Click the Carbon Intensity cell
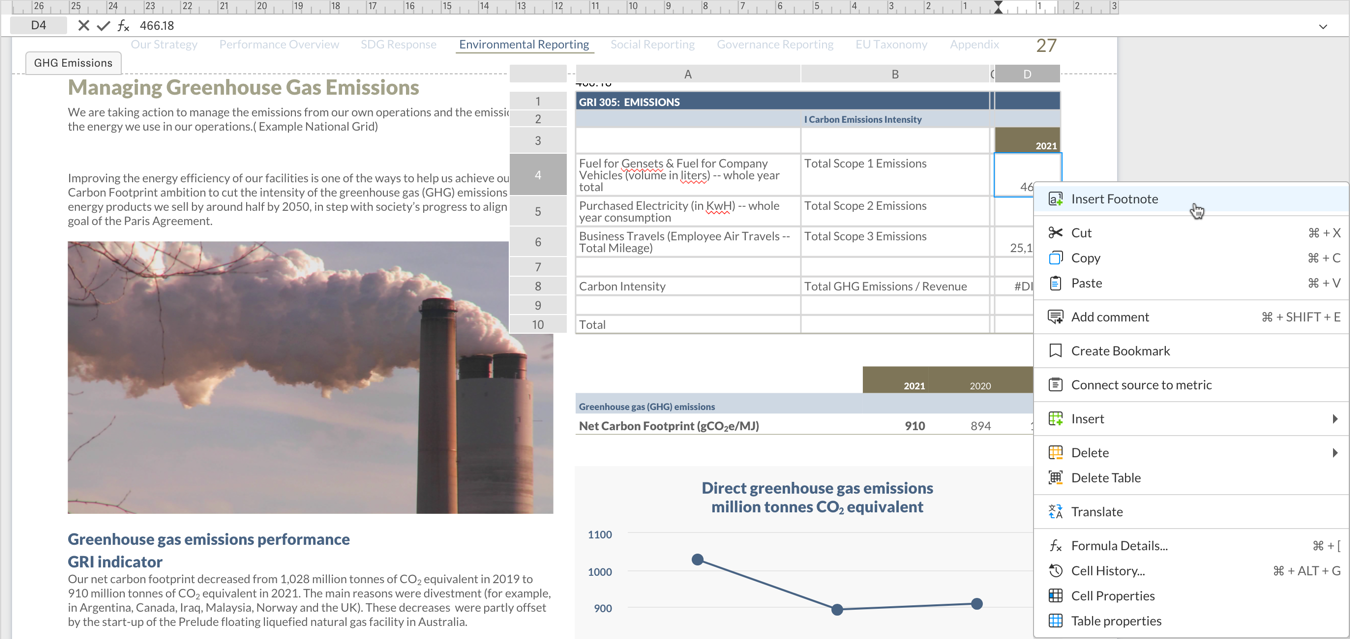The image size is (1350, 639). 688,286
